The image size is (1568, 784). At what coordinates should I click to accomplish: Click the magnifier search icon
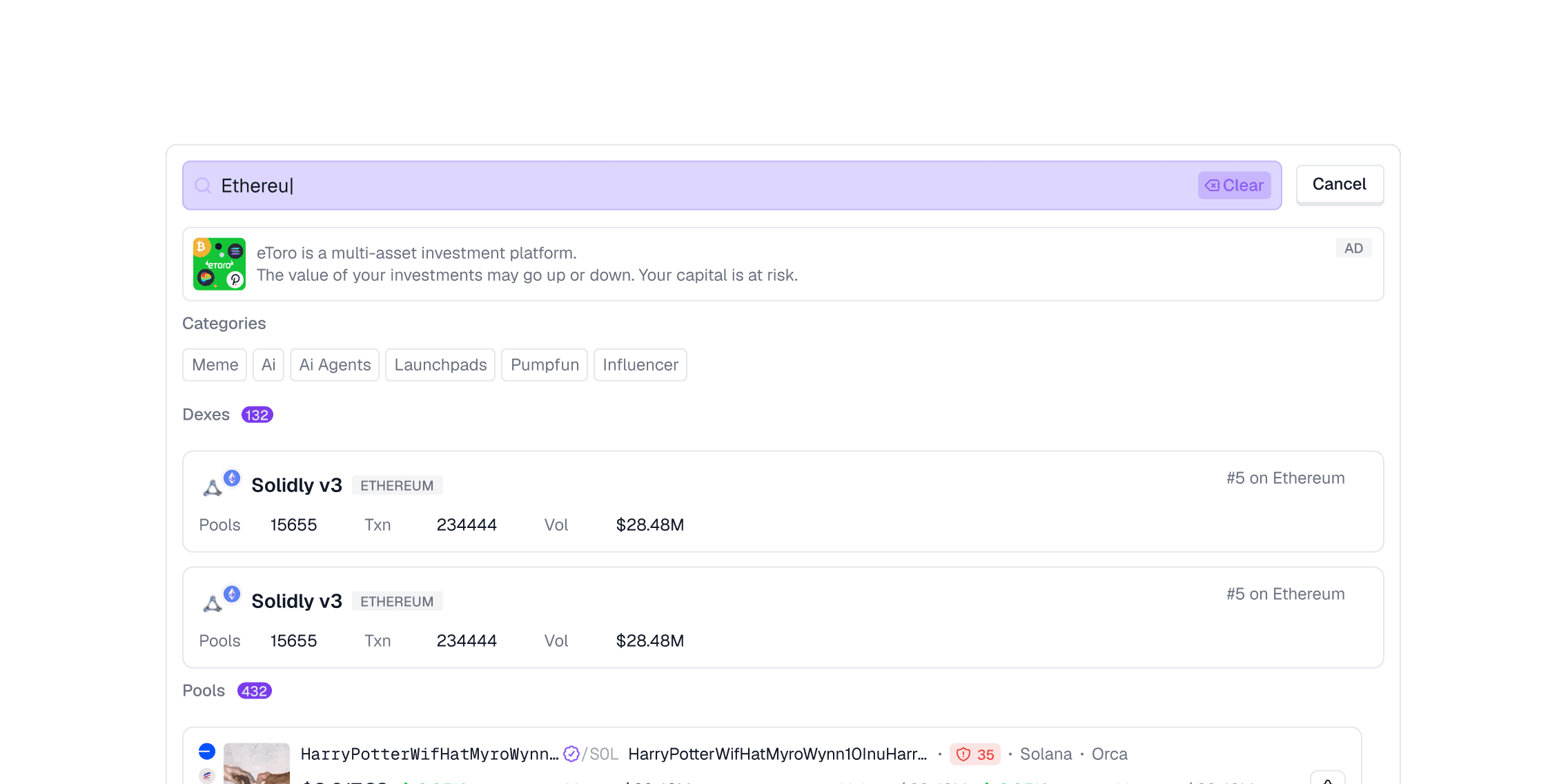pos(203,186)
